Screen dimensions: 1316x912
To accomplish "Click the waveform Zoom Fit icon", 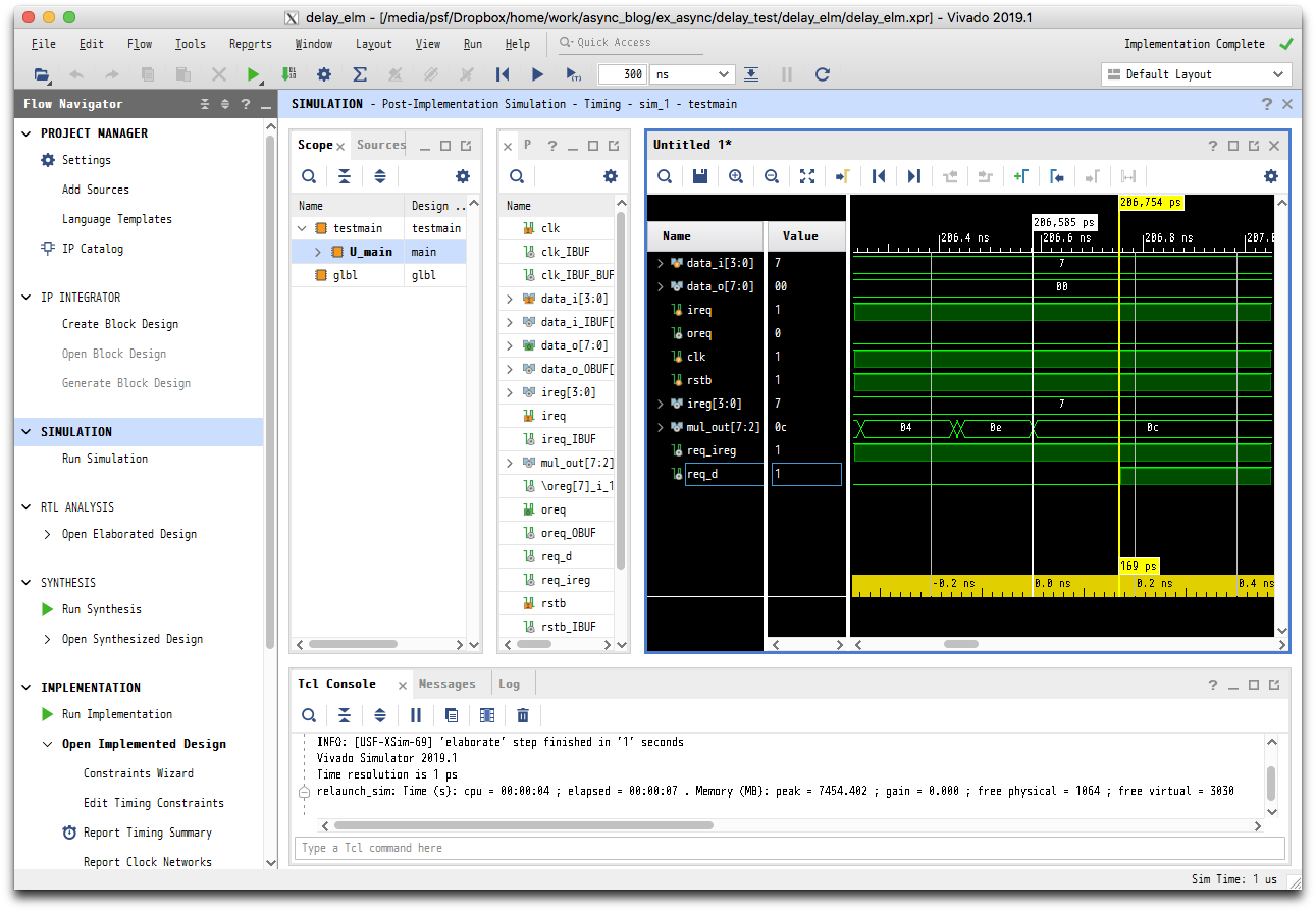I will pyautogui.click(x=807, y=177).
